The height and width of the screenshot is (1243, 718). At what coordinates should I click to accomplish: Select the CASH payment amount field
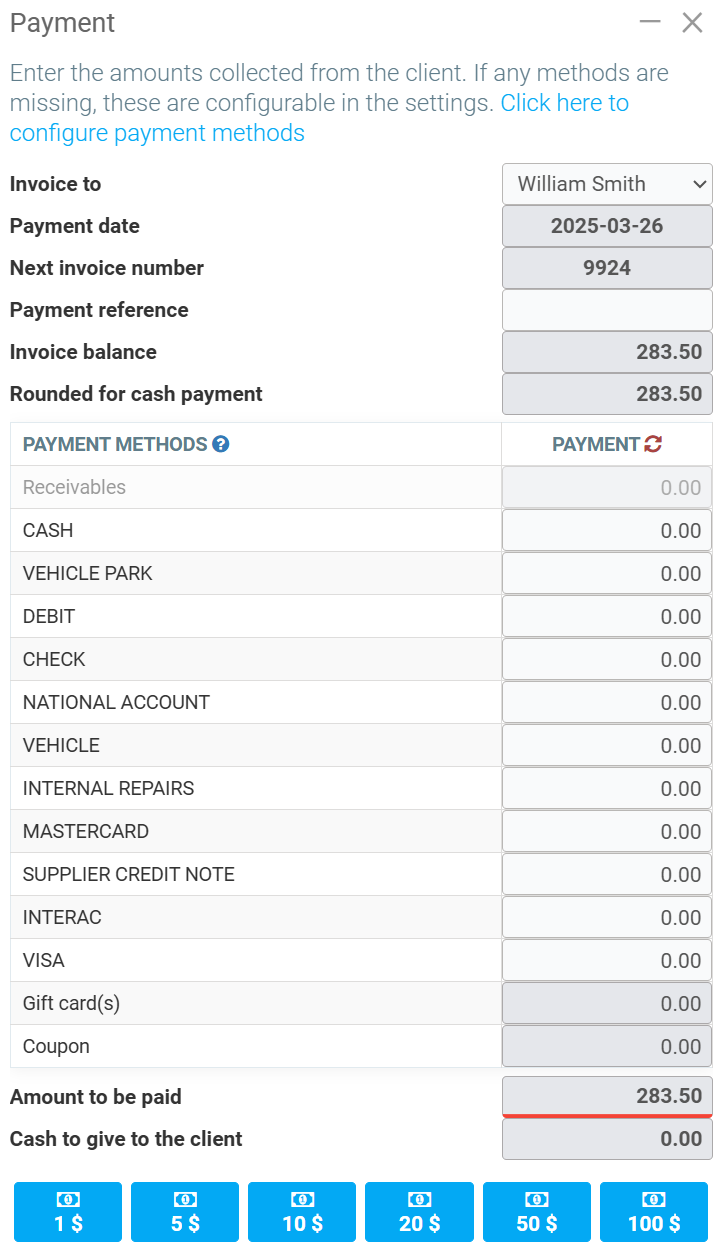click(607, 530)
